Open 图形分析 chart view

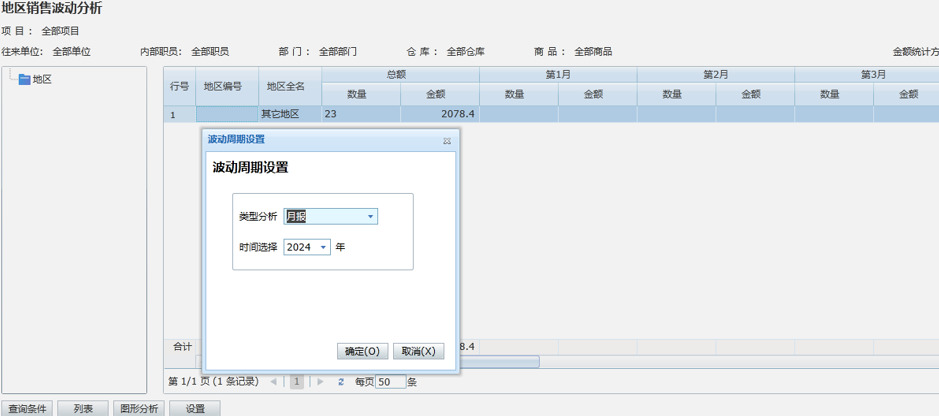tap(138, 408)
